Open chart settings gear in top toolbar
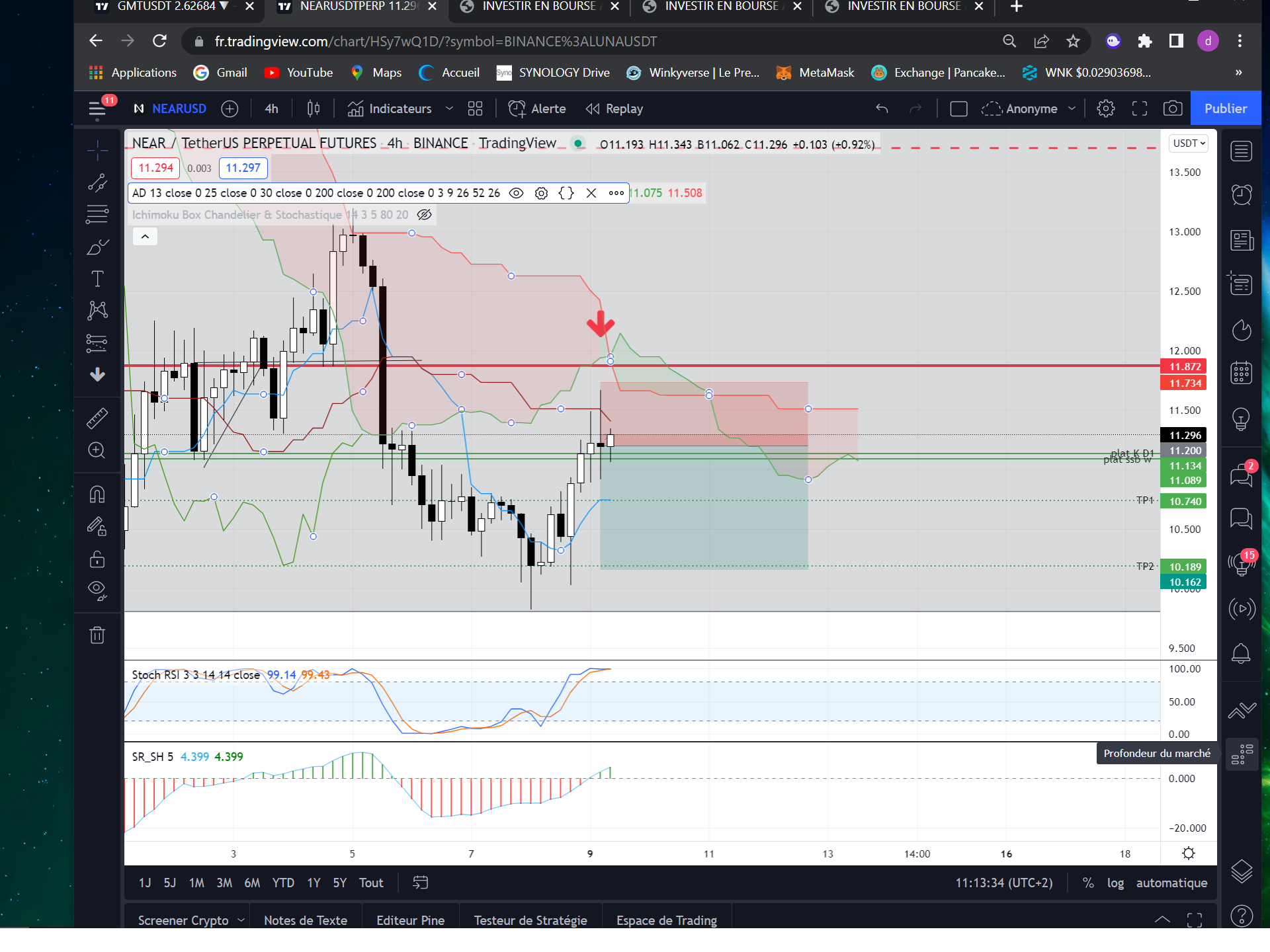This screenshot has width=1270, height=952. pos(1106,108)
